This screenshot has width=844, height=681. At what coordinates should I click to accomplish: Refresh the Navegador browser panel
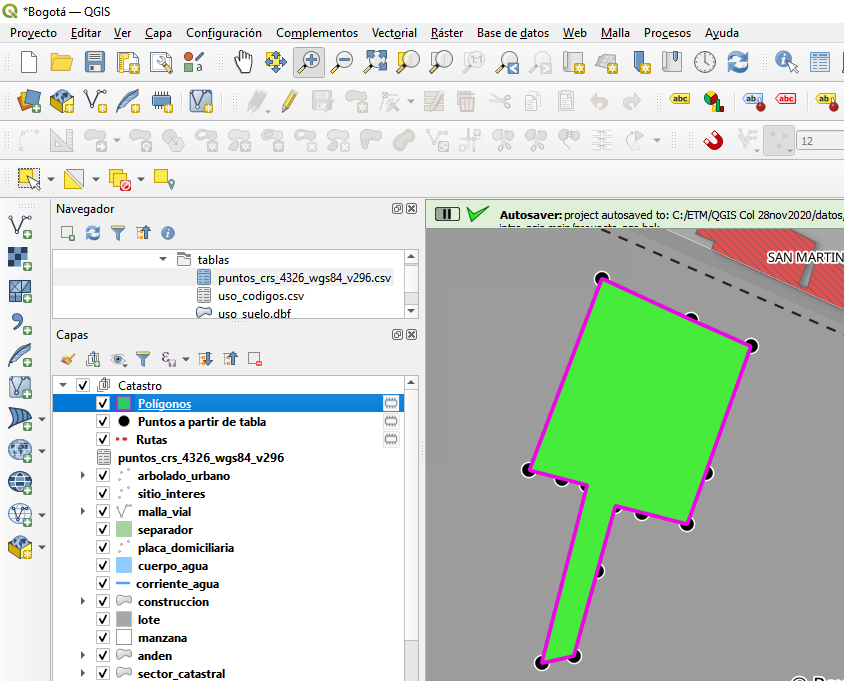pyautogui.click(x=93, y=233)
